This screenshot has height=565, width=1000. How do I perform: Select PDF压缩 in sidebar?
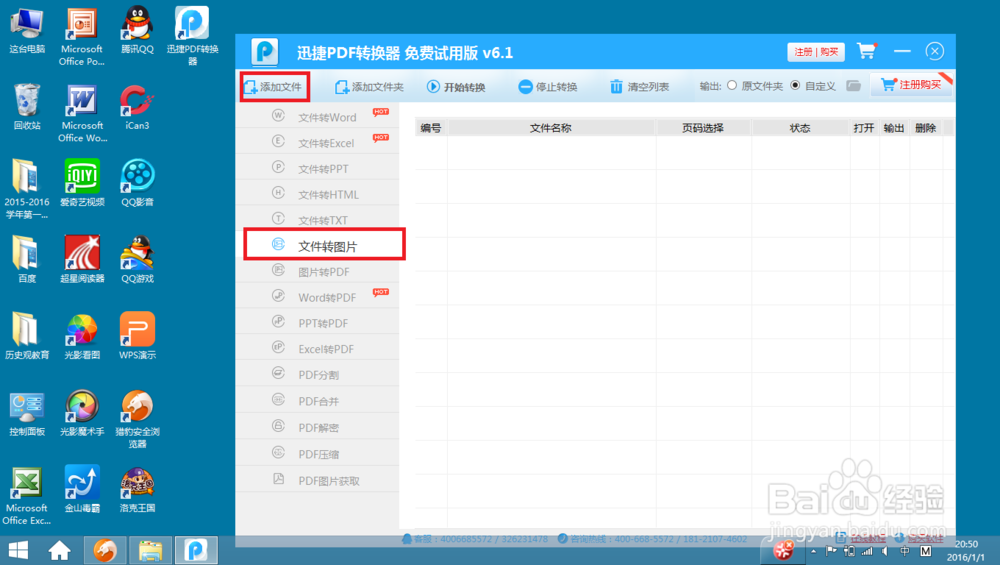tap(318, 454)
